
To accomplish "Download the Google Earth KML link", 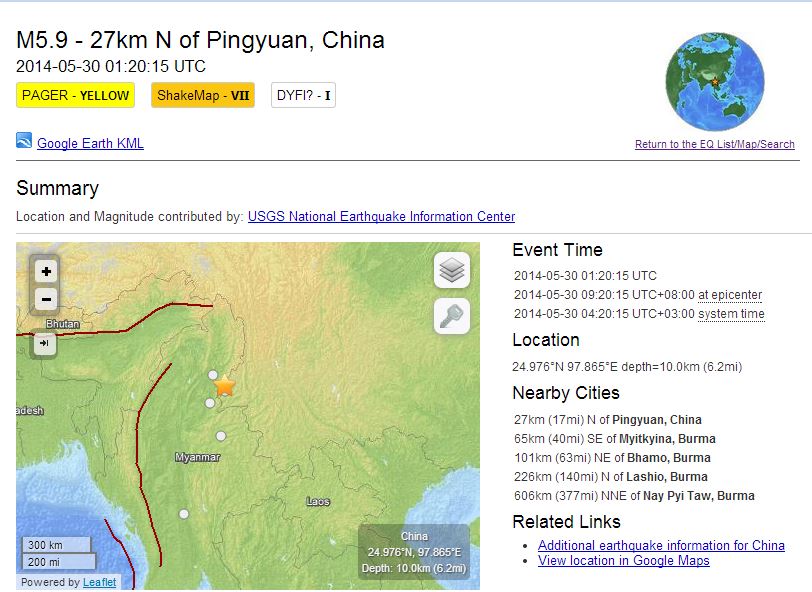I will pyautogui.click(x=90, y=143).
